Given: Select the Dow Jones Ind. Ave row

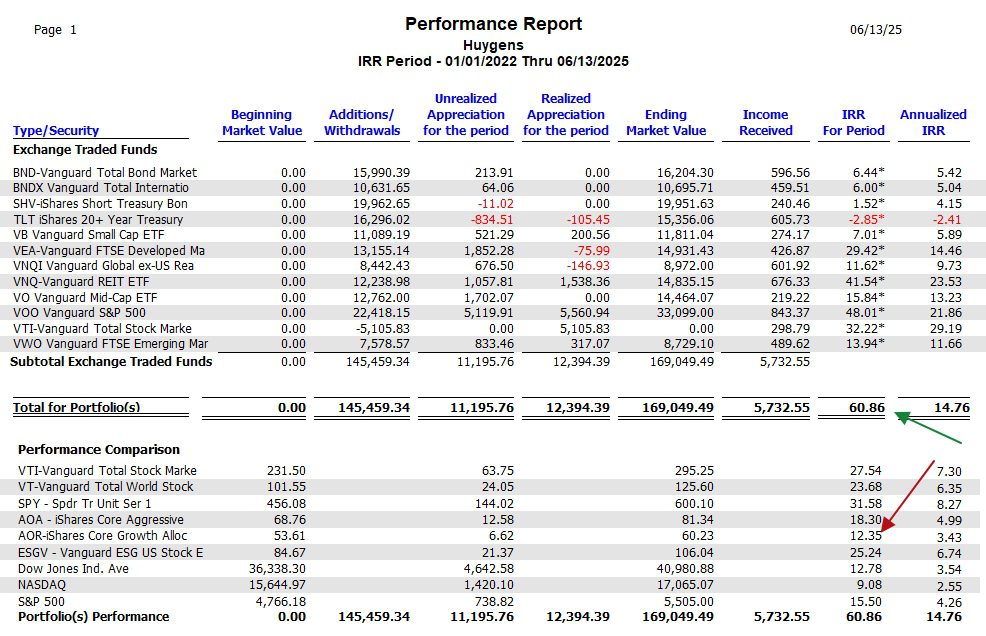Looking at the screenshot, I should [490, 569].
